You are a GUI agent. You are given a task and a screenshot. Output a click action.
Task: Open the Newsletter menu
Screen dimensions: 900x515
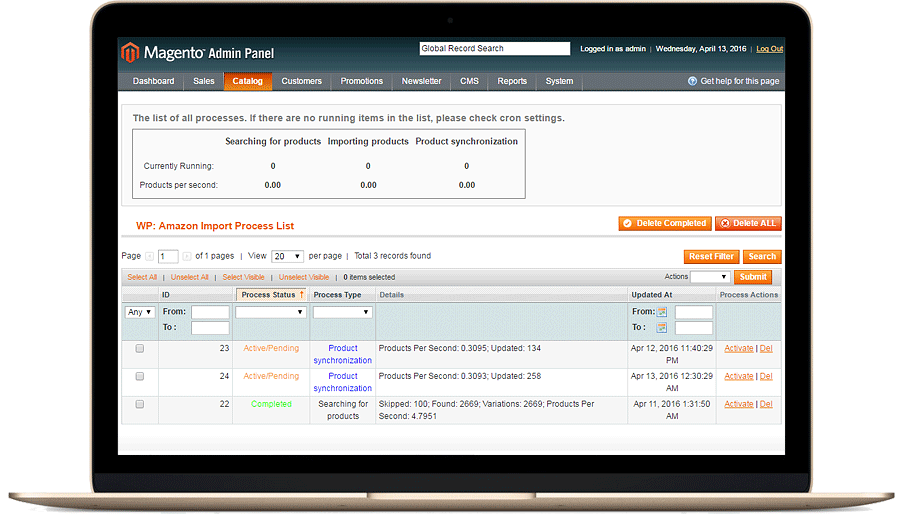click(421, 81)
